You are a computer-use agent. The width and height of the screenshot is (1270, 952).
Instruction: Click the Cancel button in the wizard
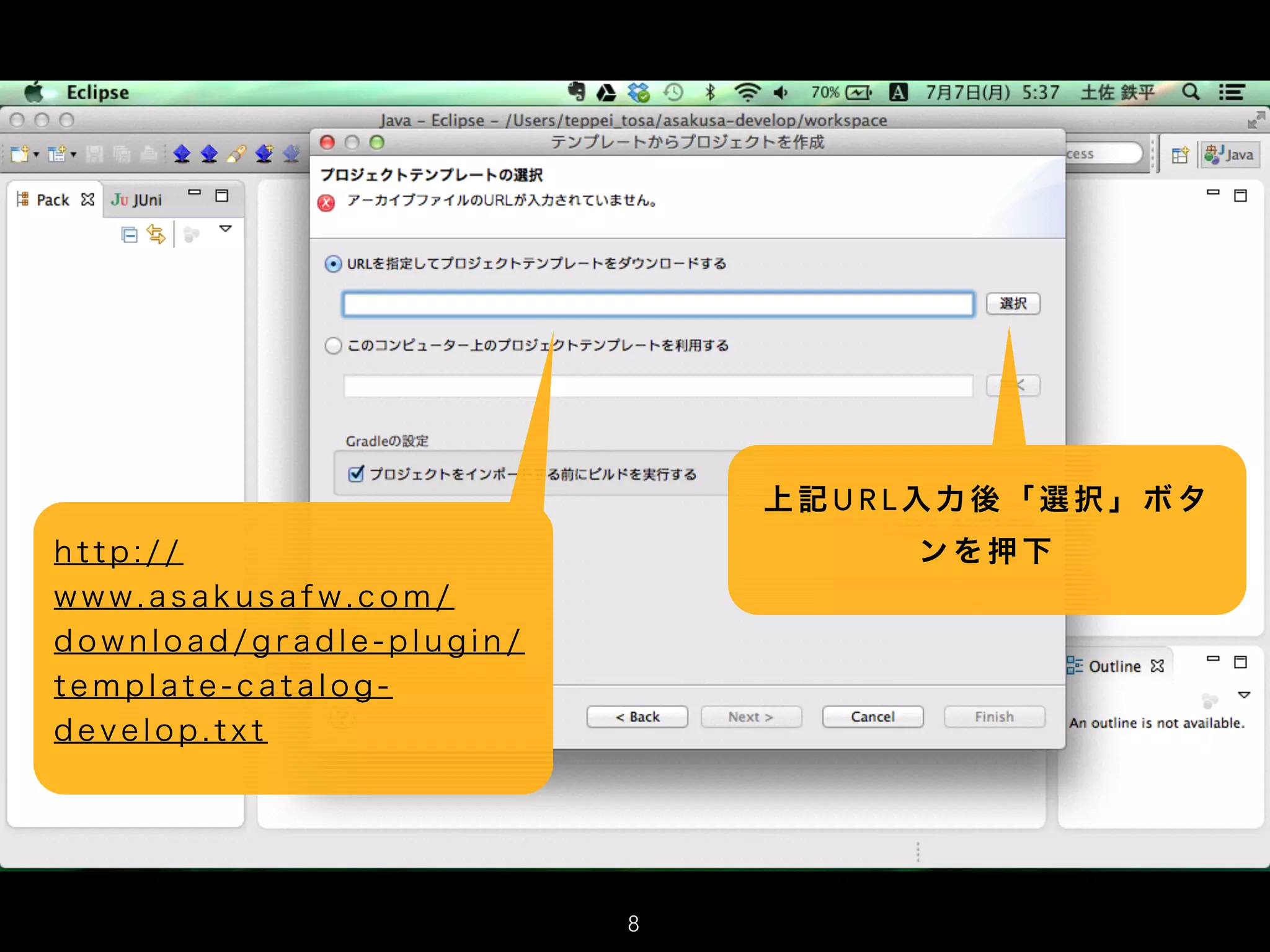point(872,716)
